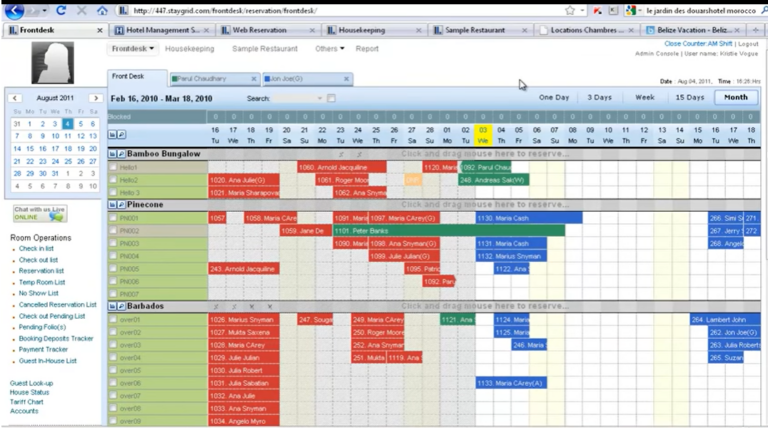
Task: Go to browser home page icon
Action: (x=102, y=10)
